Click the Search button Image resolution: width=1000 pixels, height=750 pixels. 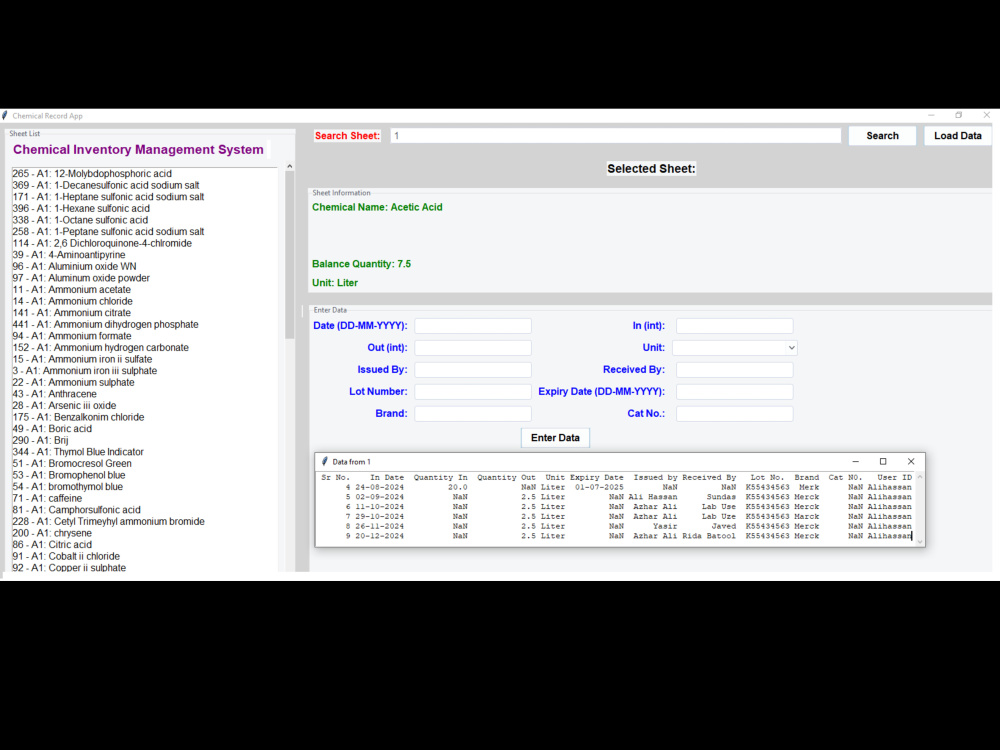[x=882, y=136]
